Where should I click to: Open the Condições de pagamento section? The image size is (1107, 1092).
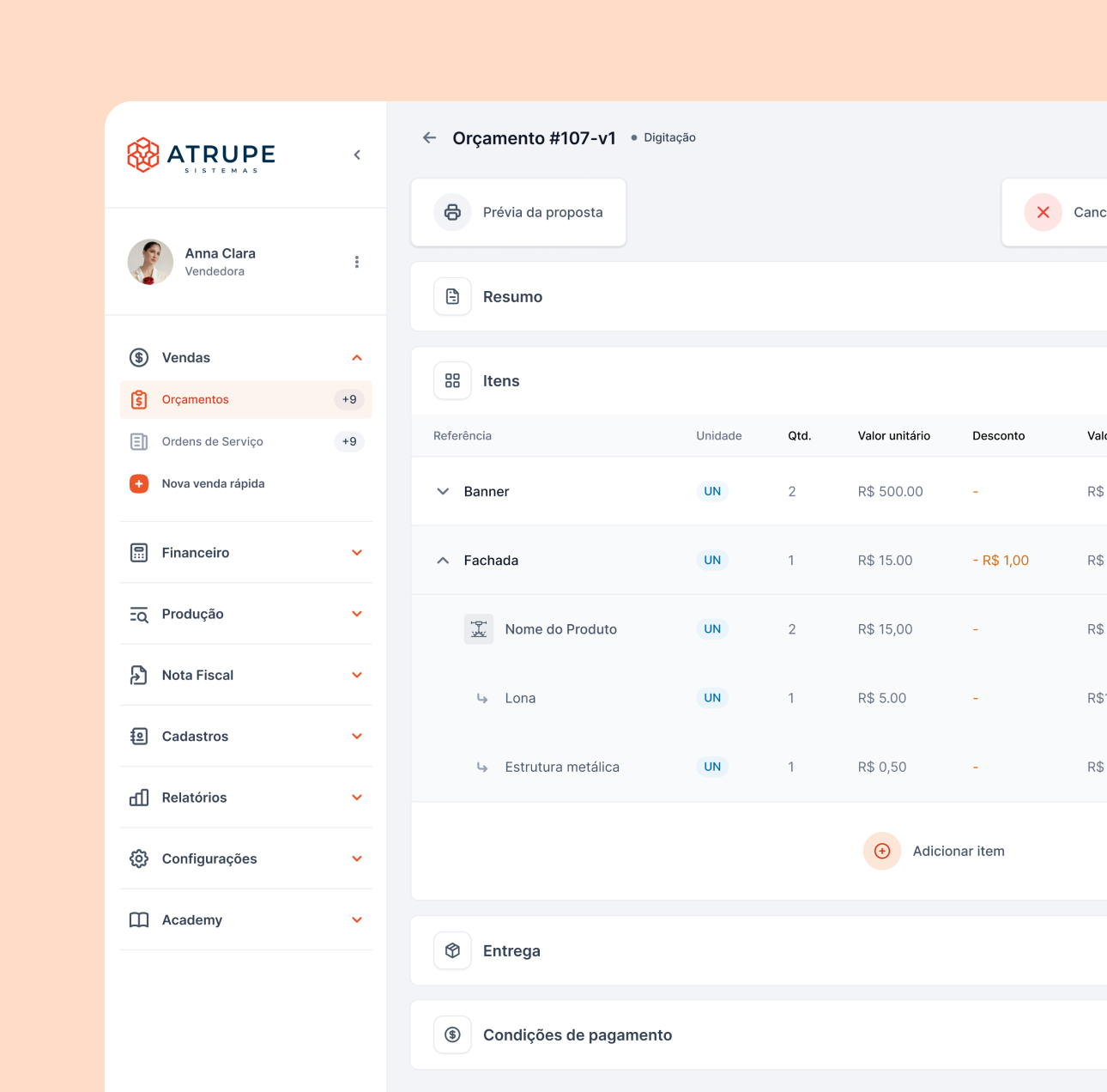point(578,1035)
